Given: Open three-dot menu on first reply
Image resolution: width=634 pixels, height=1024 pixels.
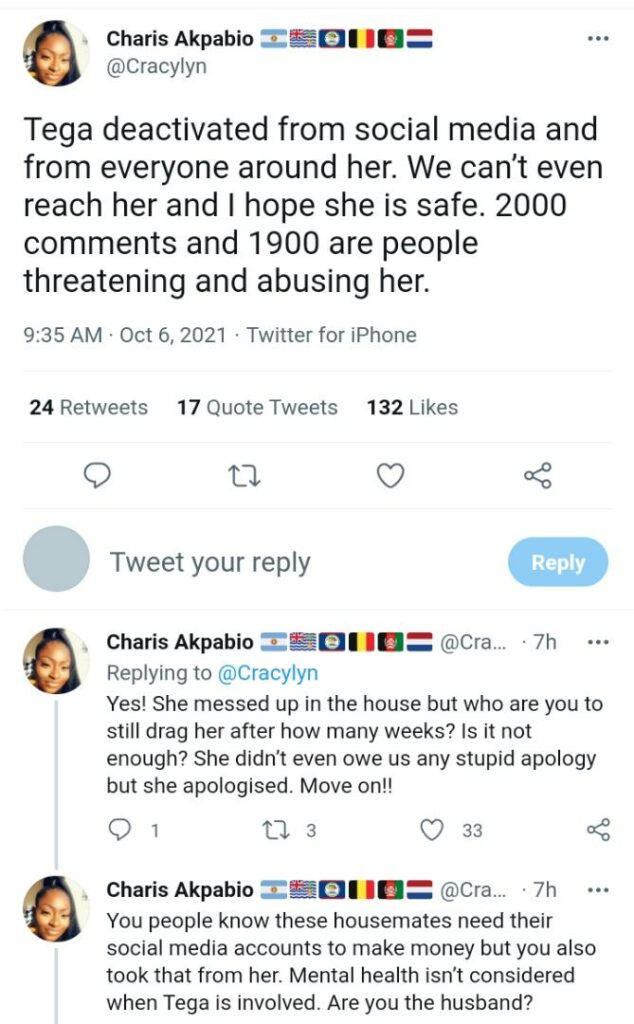Looking at the screenshot, I should tap(598, 642).
